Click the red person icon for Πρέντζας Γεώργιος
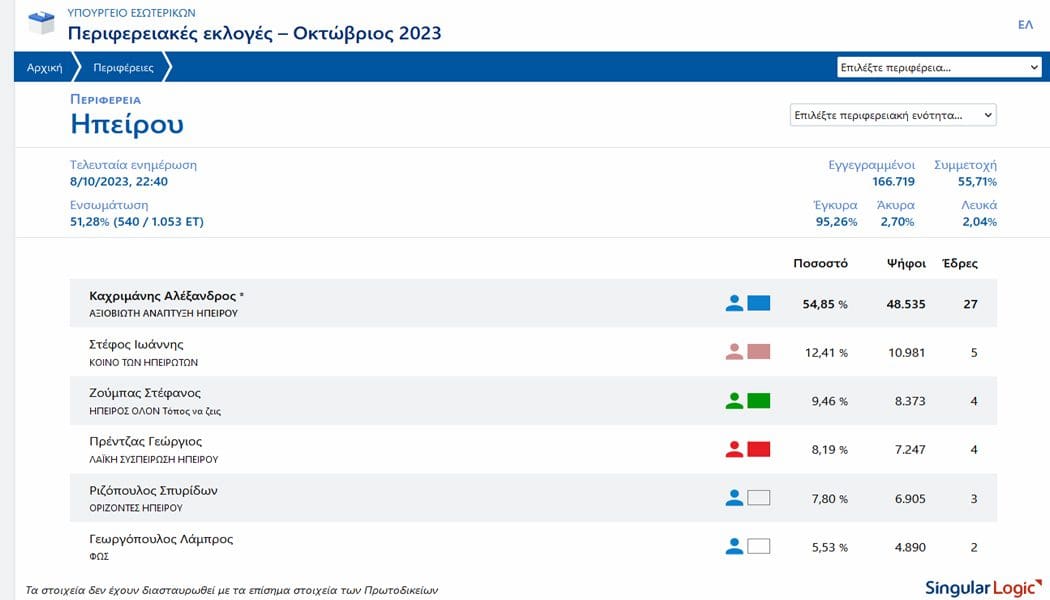This screenshot has height=600, width=1050. [734, 449]
